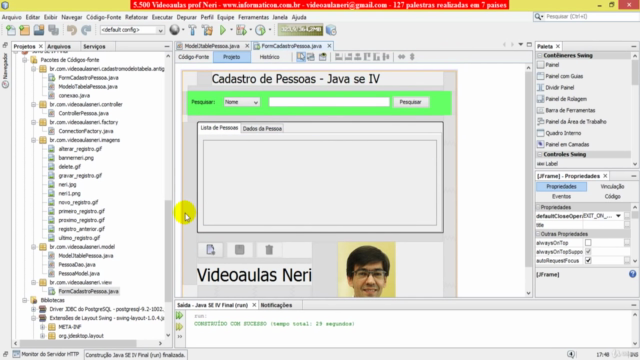The width and height of the screenshot is (640, 360).
Task: Open Eventos properties section
Action: [561, 197]
